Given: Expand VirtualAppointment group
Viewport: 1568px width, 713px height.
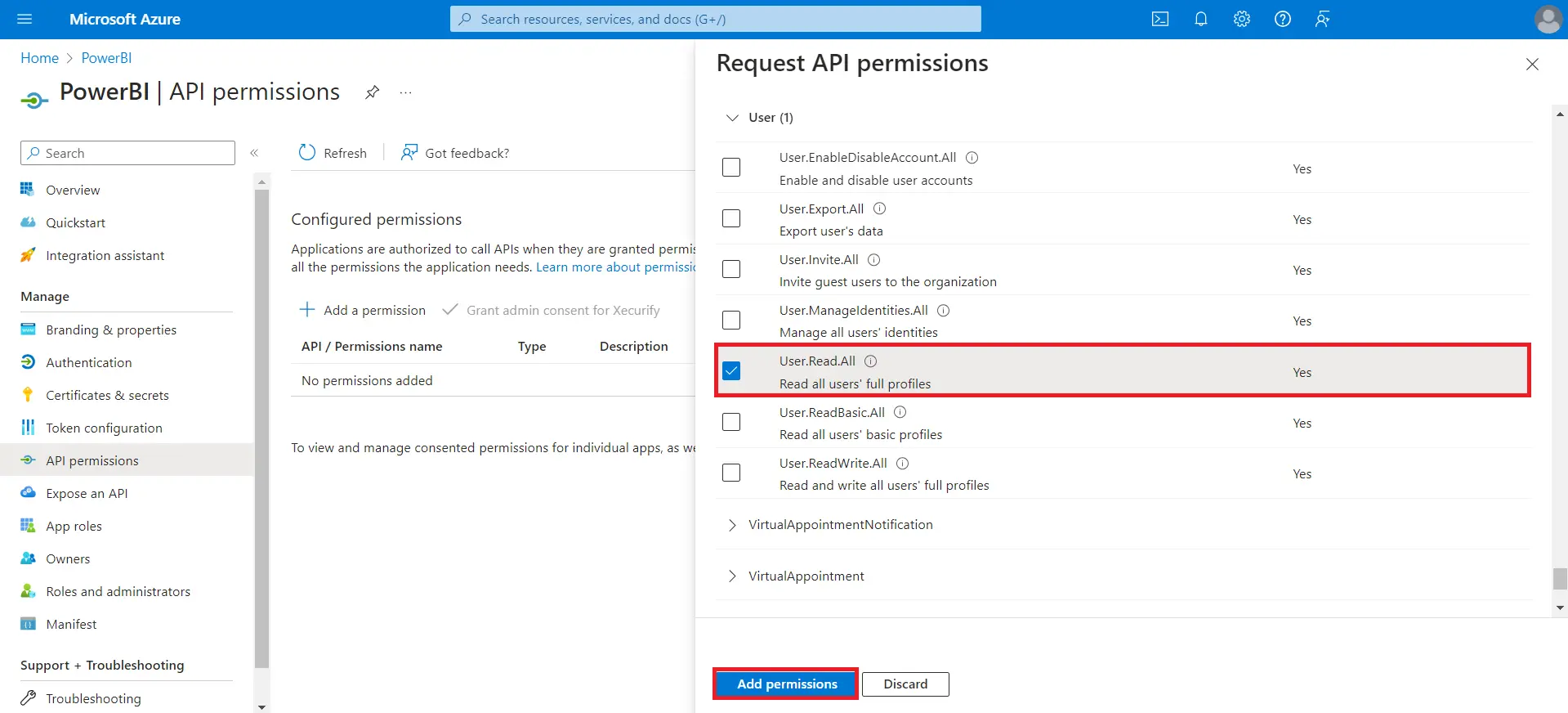Looking at the screenshot, I should [x=732, y=576].
